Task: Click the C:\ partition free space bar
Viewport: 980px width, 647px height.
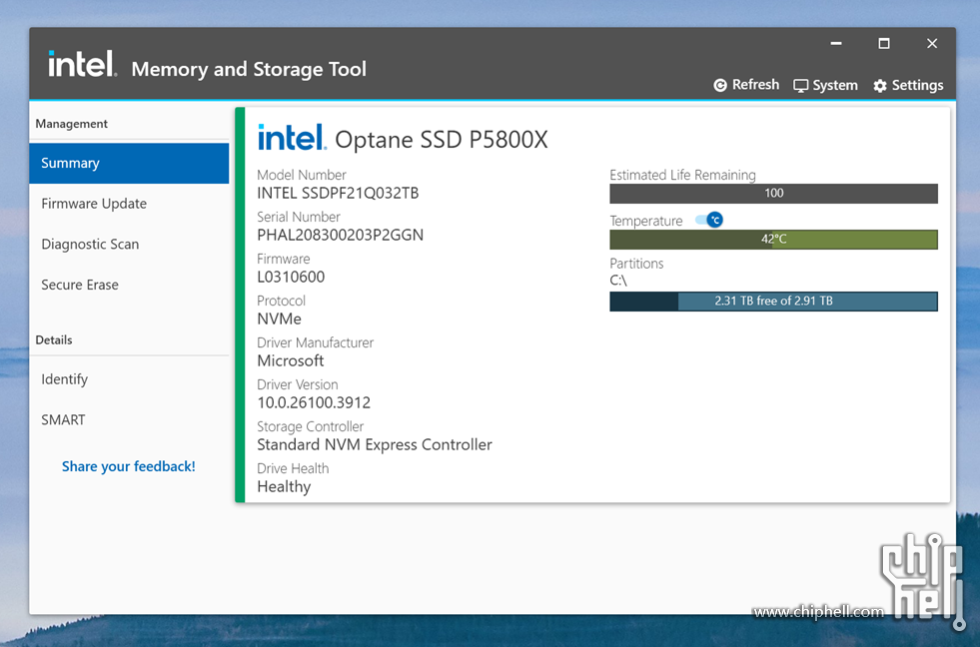Action: pos(774,301)
